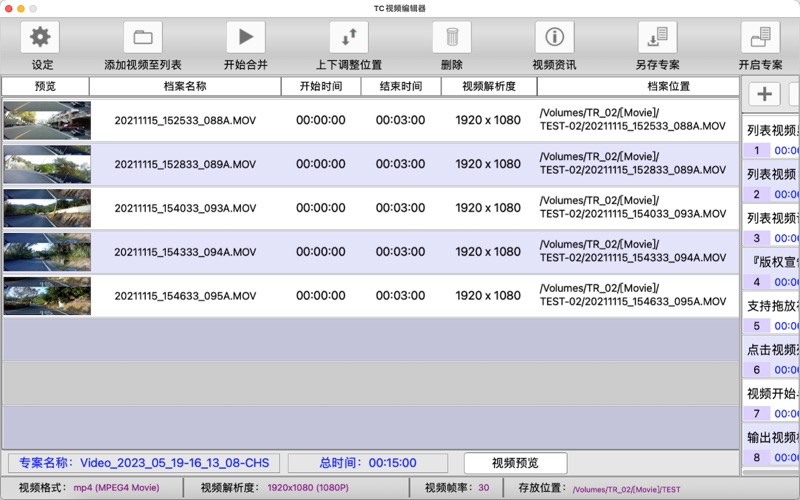Click thumbnail of 20211115_154033_093A.MOV
The height and width of the screenshot is (500, 800).
click(47, 208)
